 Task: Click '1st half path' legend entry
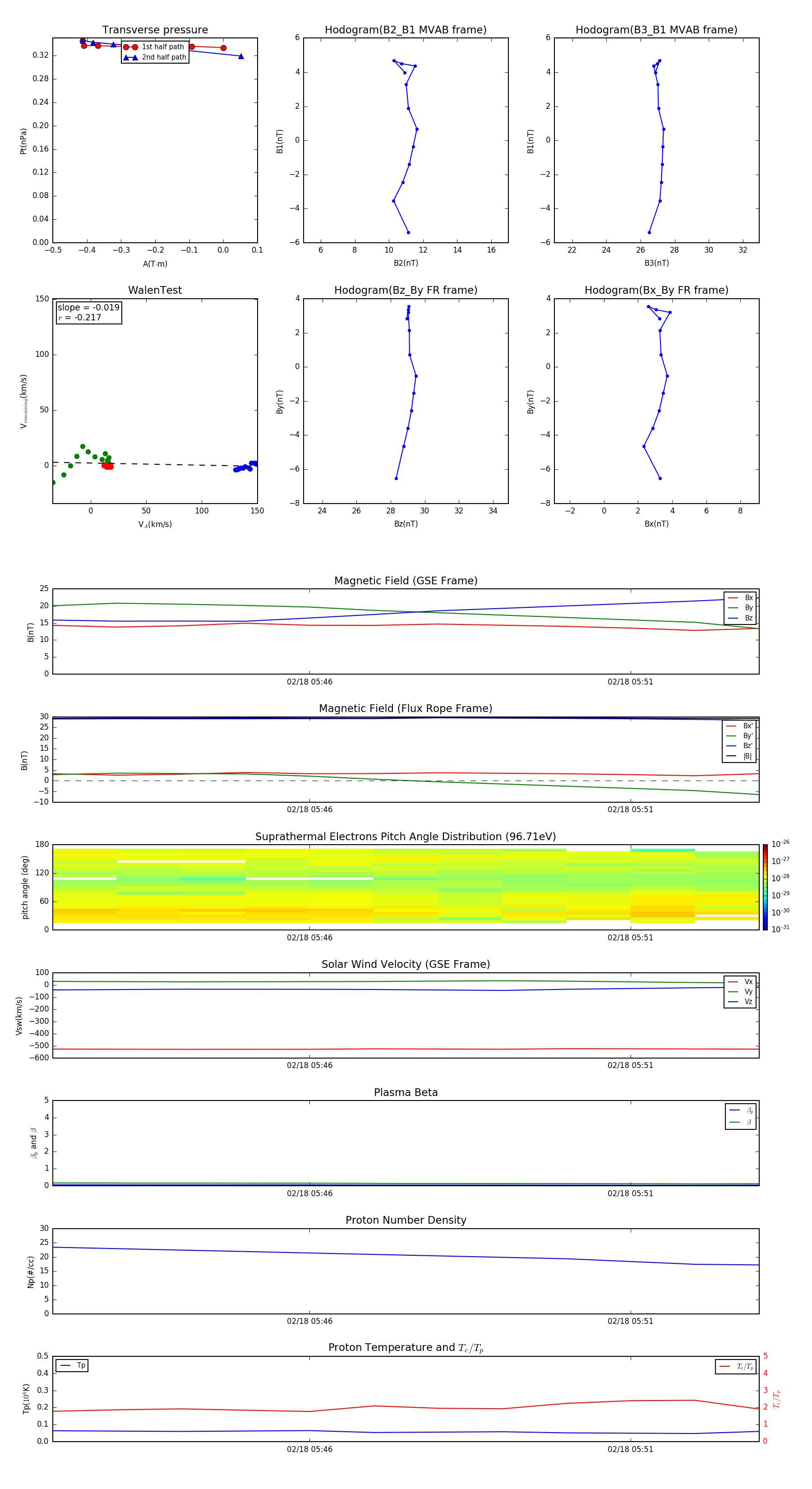click(154, 47)
